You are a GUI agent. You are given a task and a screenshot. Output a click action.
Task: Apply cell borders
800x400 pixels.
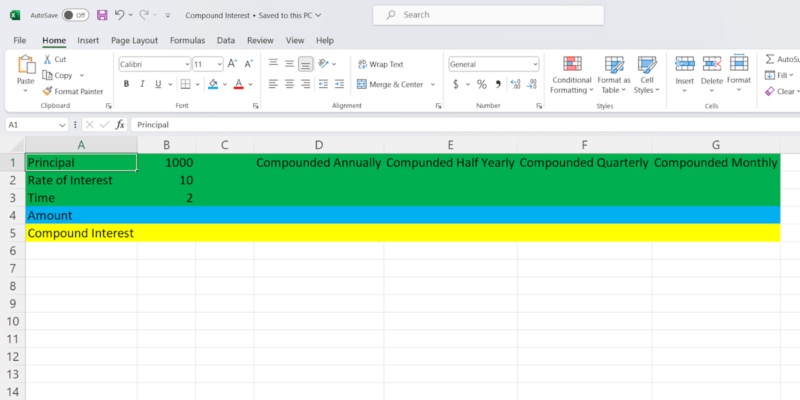coord(185,84)
